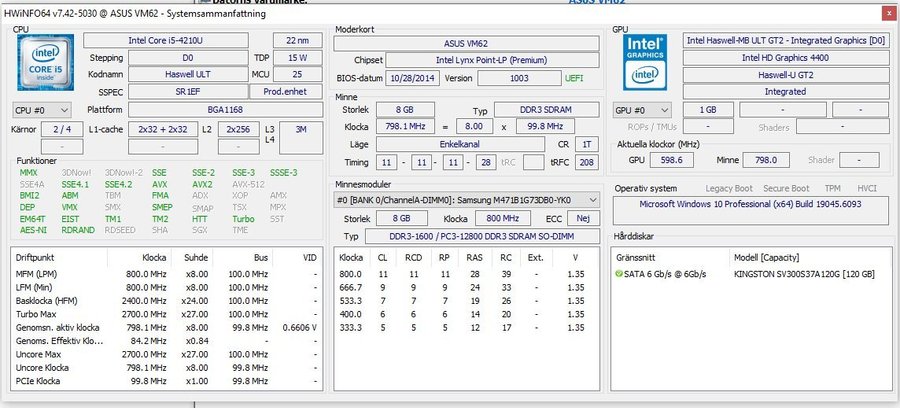Click the Gränssnitt column header in Hårddiskar
The height and width of the screenshot is (408, 900).
636,256
